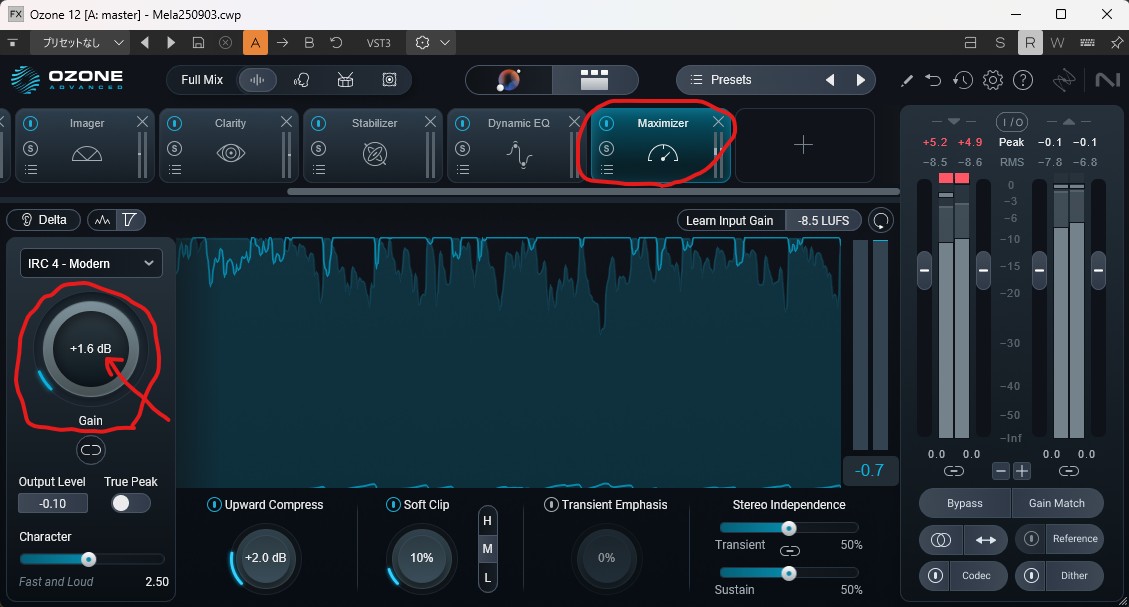1129x607 pixels.
Task: Toggle the Transient and Sustain link icon
Action: click(x=790, y=551)
